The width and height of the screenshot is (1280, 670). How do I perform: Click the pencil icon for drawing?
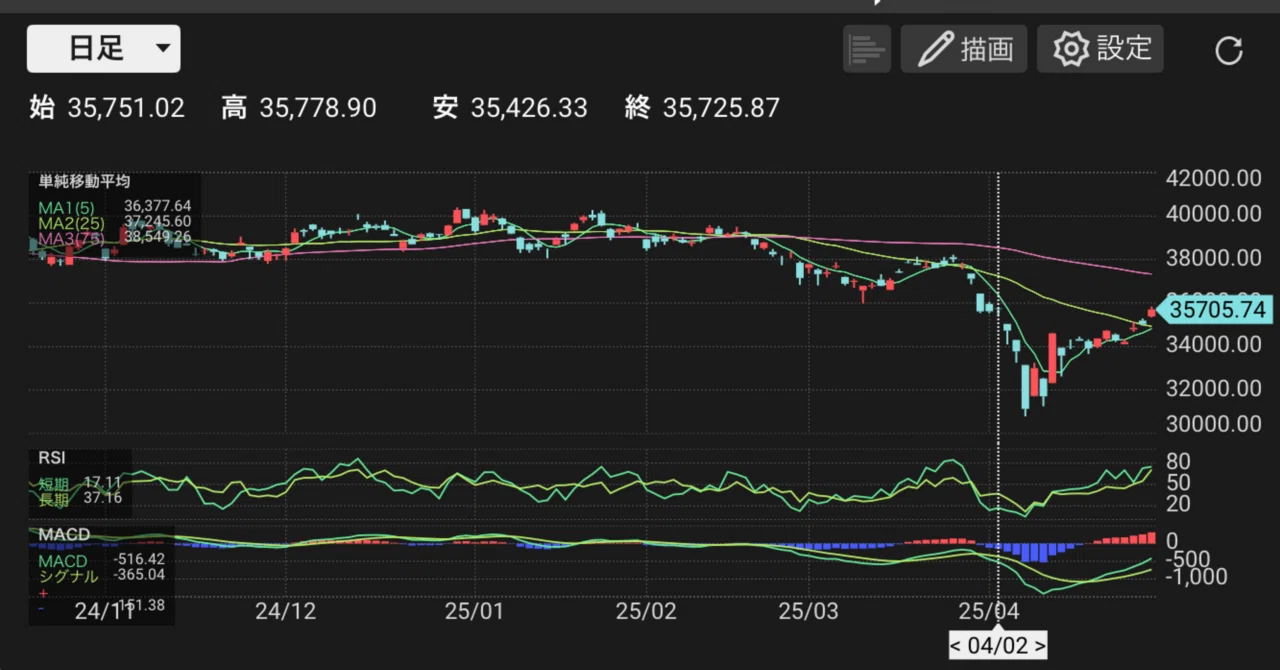click(x=935, y=49)
